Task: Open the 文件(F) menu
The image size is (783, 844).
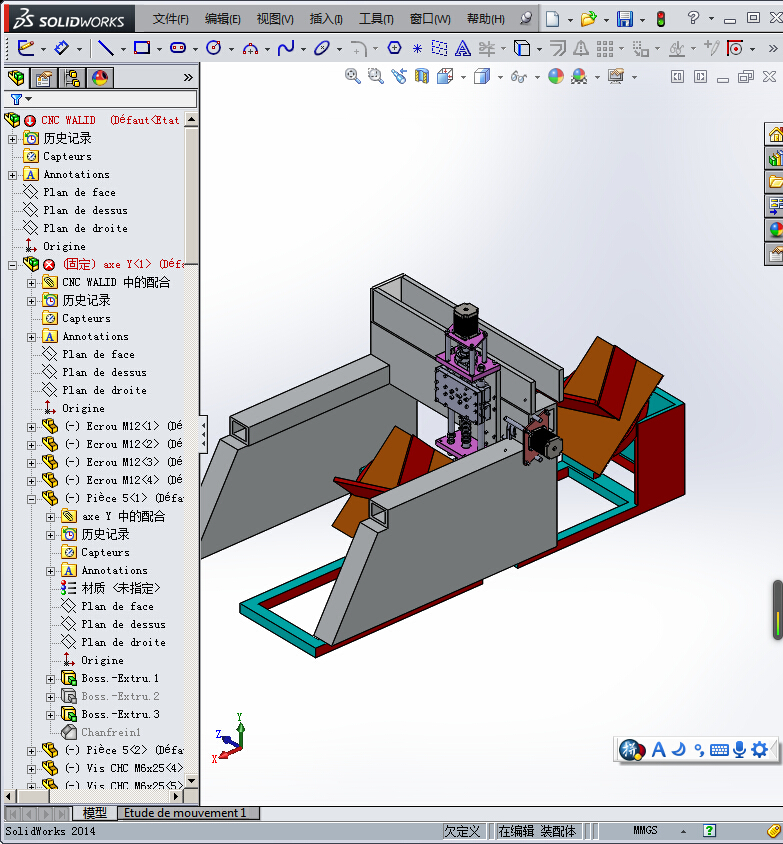Action: 170,19
